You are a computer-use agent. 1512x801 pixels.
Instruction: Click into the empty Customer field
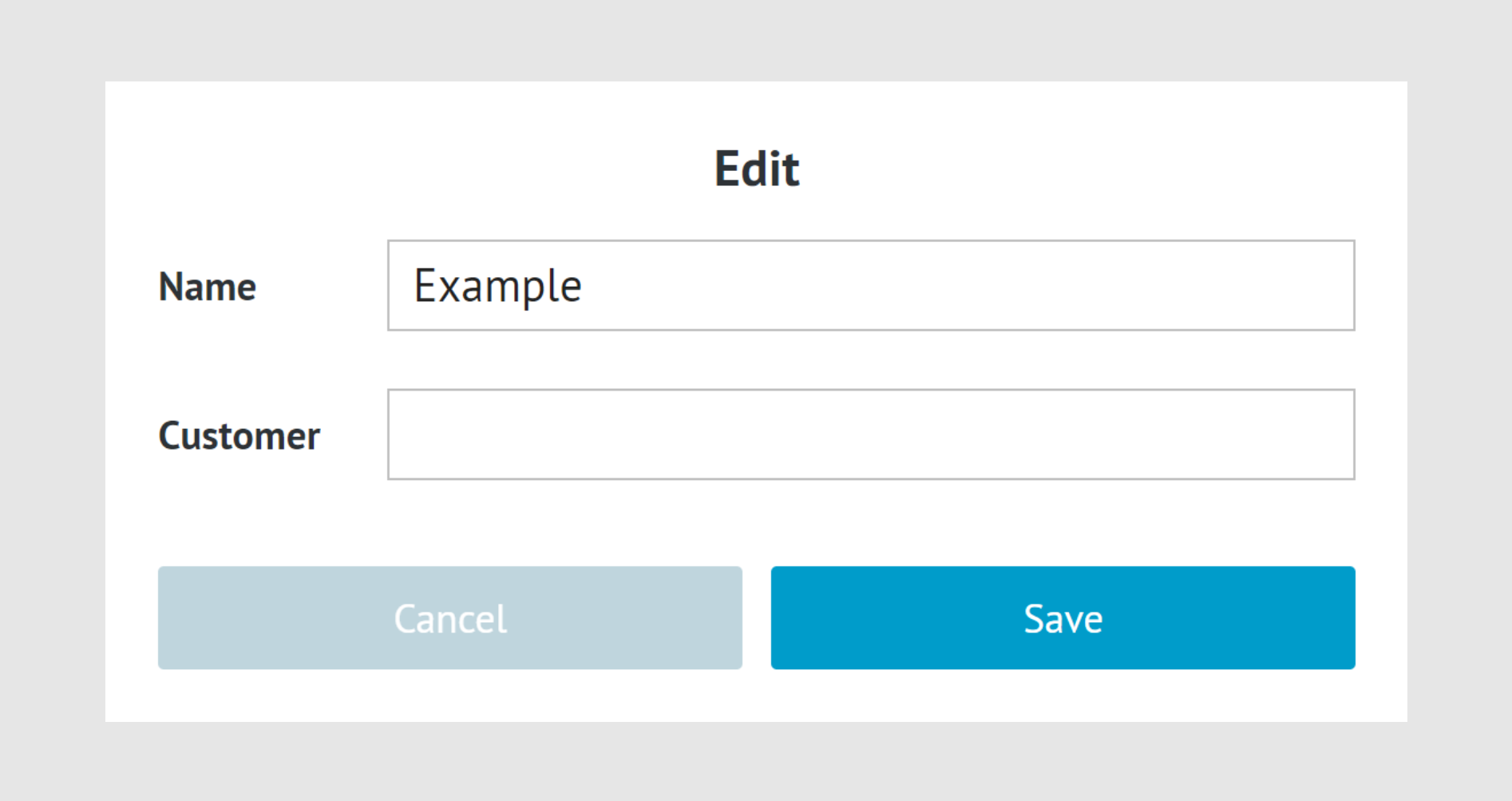[x=870, y=434]
